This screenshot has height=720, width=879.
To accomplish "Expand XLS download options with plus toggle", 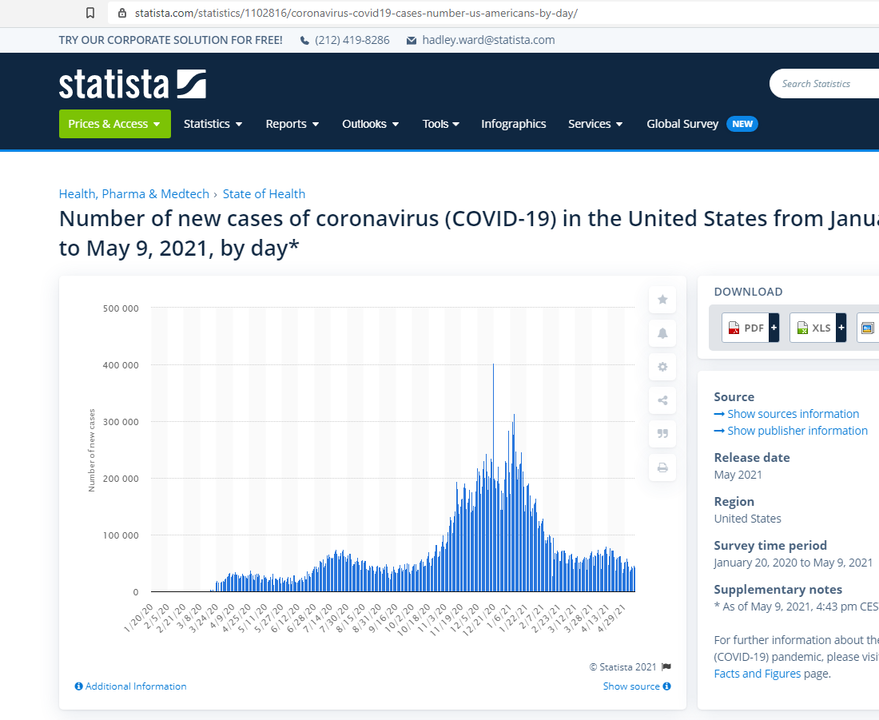I will point(839,327).
